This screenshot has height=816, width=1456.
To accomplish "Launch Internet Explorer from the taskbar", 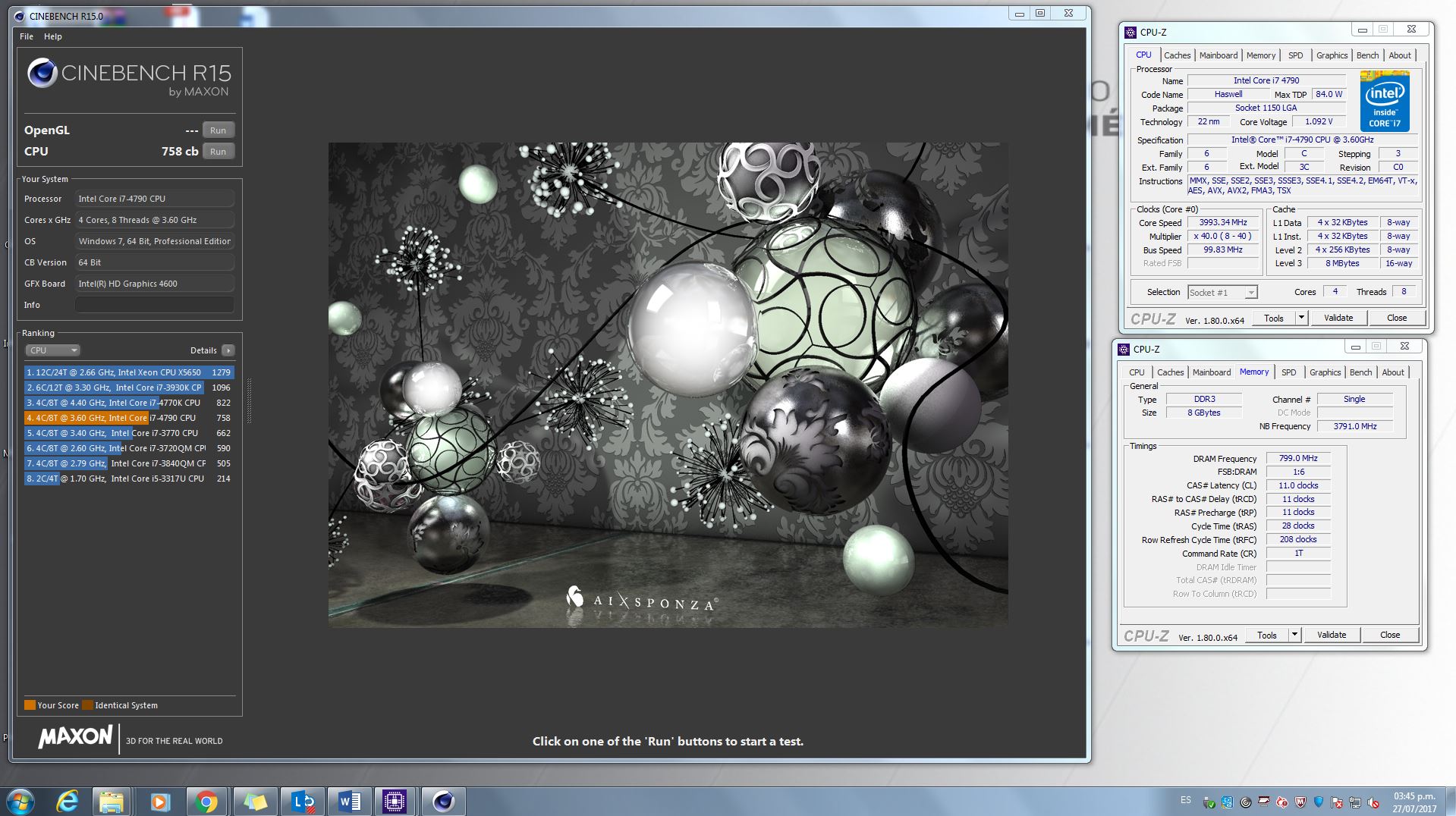I will click(68, 802).
